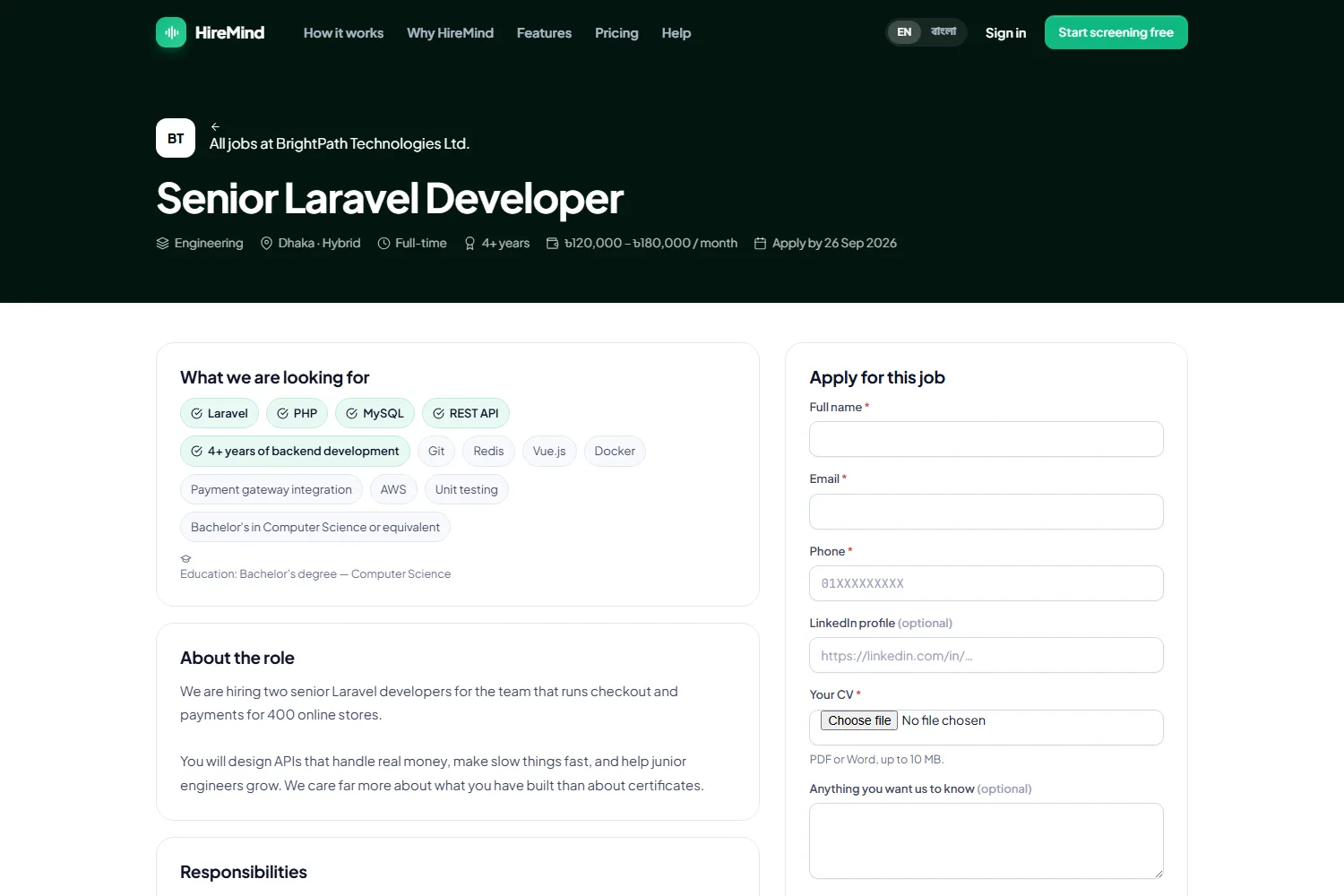Click check icon on backend development chip
Image resolution: width=1344 pixels, height=896 pixels.
[196, 452]
